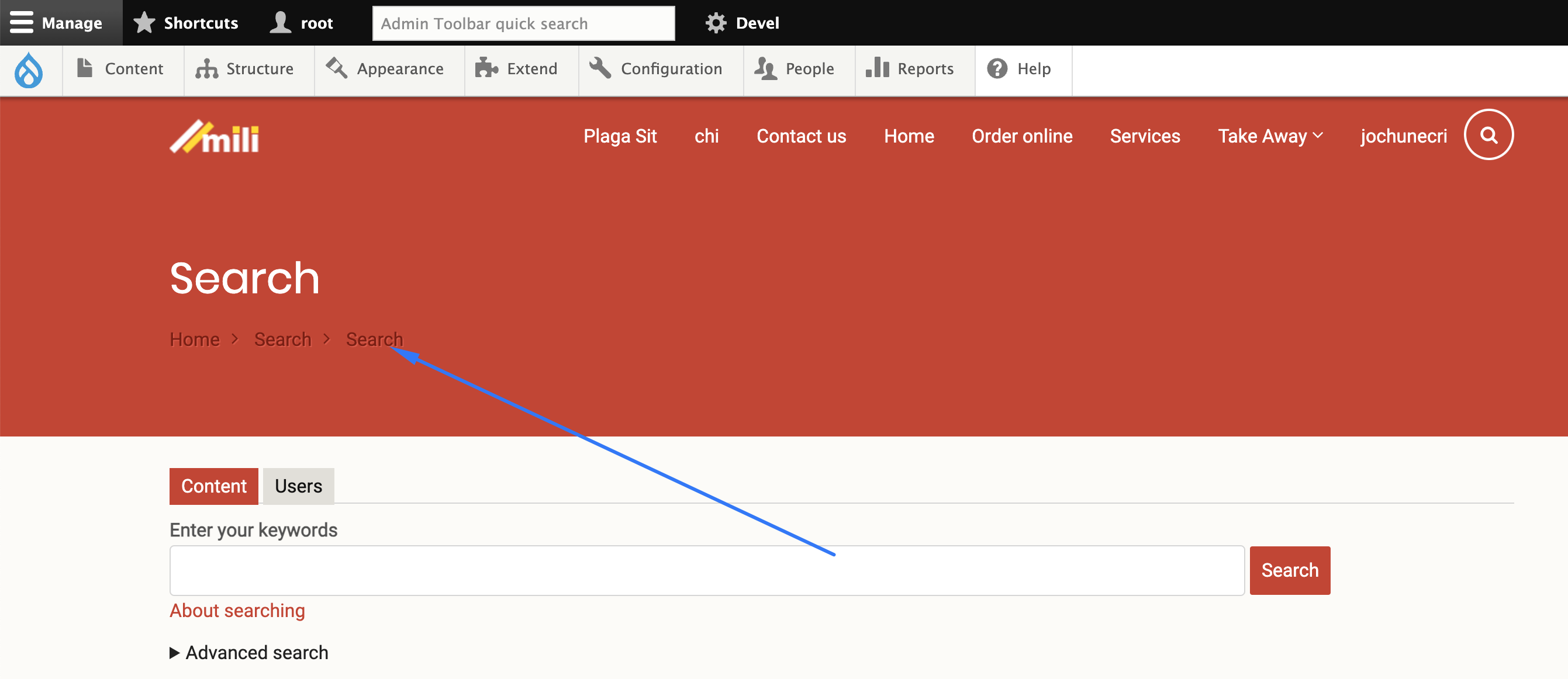Switch to the Users tab
Image resolution: width=1568 pixels, height=679 pixels.
pos(298,486)
